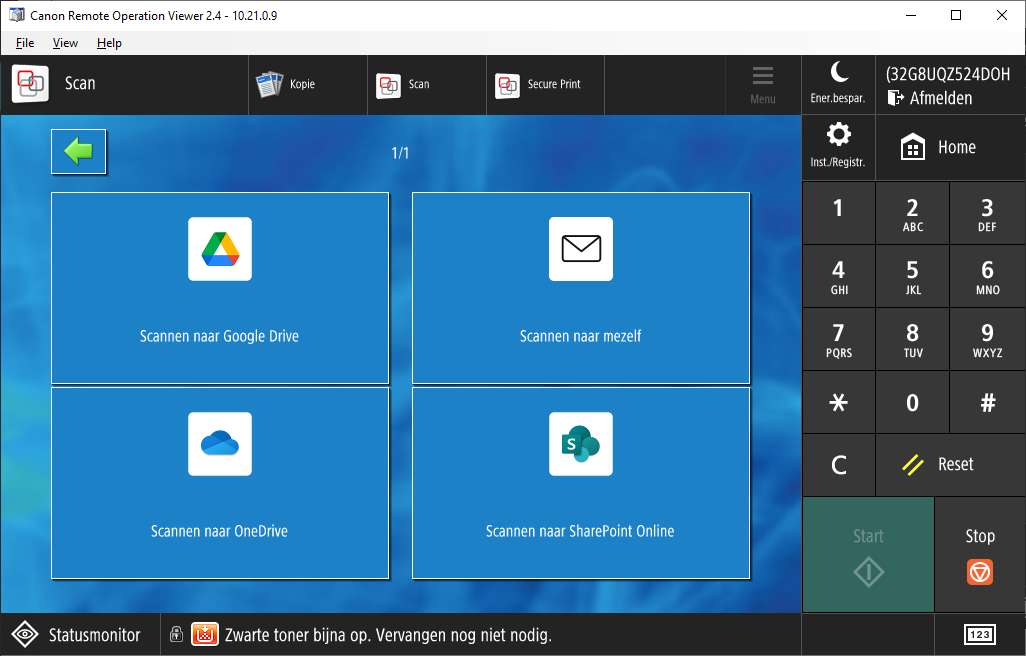Open the hamburger Menu button
The height and width of the screenshot is (656, 1026).
(763, 85)
